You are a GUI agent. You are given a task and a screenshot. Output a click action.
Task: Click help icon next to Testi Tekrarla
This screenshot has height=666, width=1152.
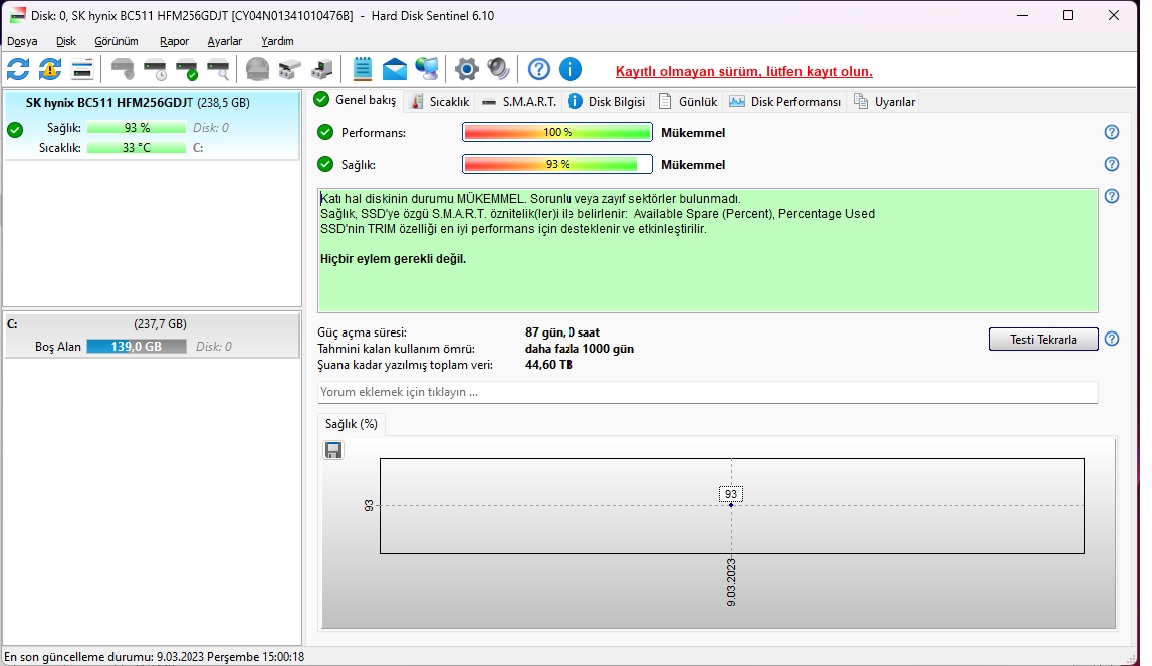pyautogui.click(x=1112, y=339)
